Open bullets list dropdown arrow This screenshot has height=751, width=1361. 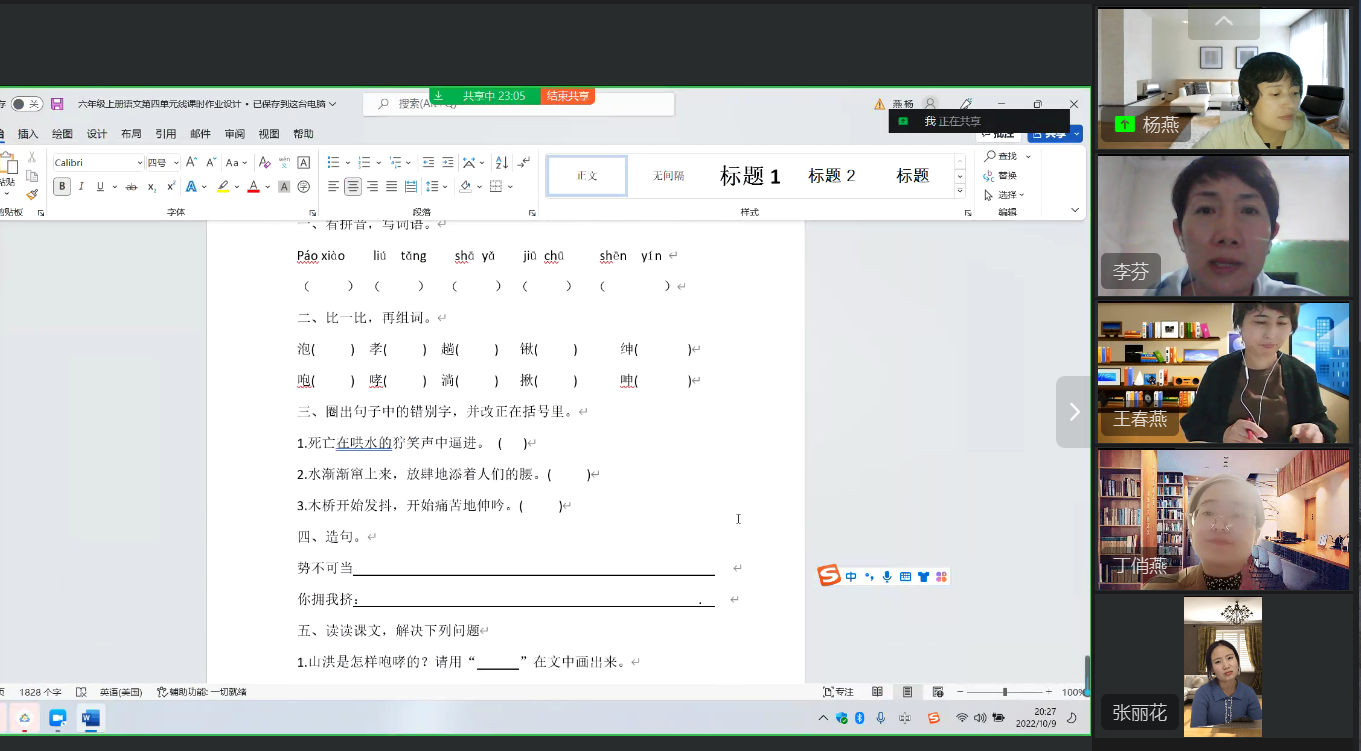(347, 162)
